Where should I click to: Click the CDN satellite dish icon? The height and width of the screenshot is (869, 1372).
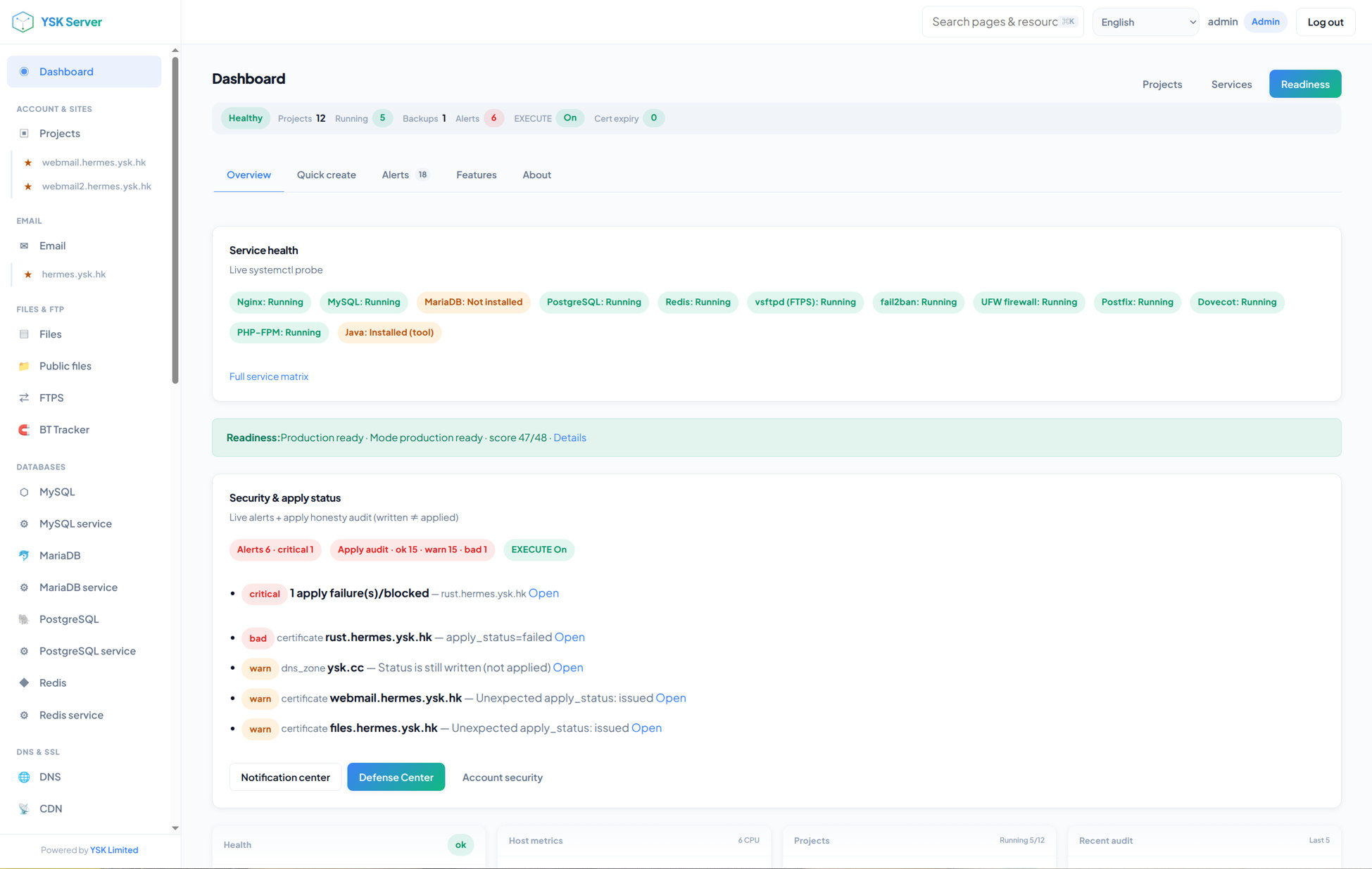[x=24, y=809]
